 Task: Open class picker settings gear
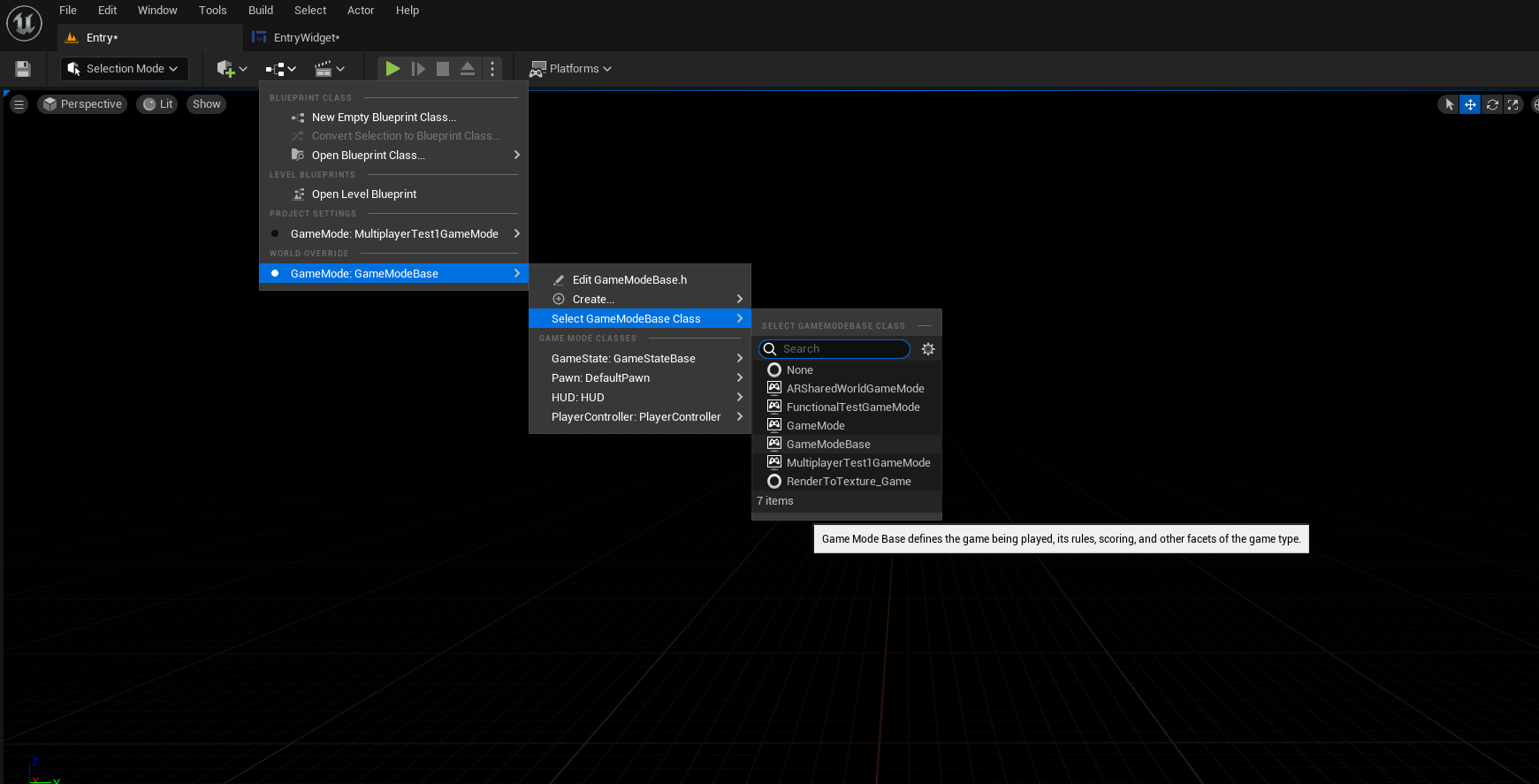tap(927, 349)
